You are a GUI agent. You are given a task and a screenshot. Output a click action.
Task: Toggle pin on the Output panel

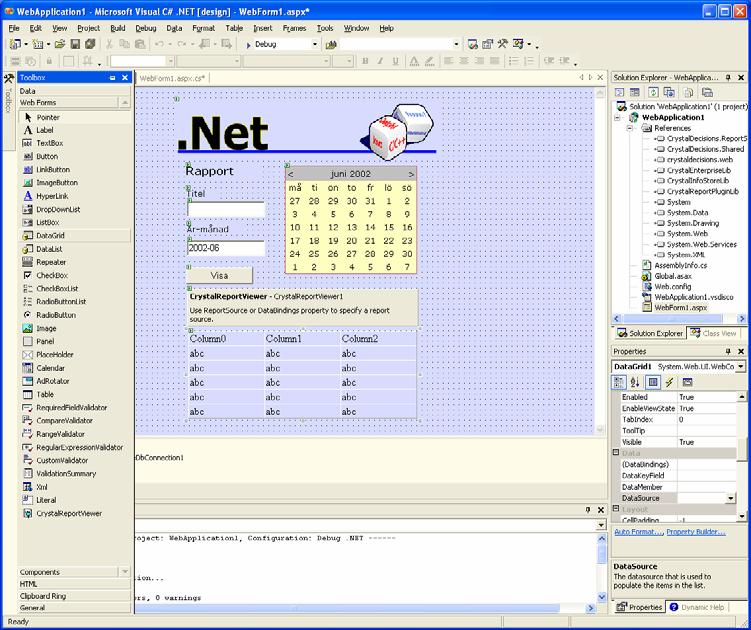(x=588, y=510)
